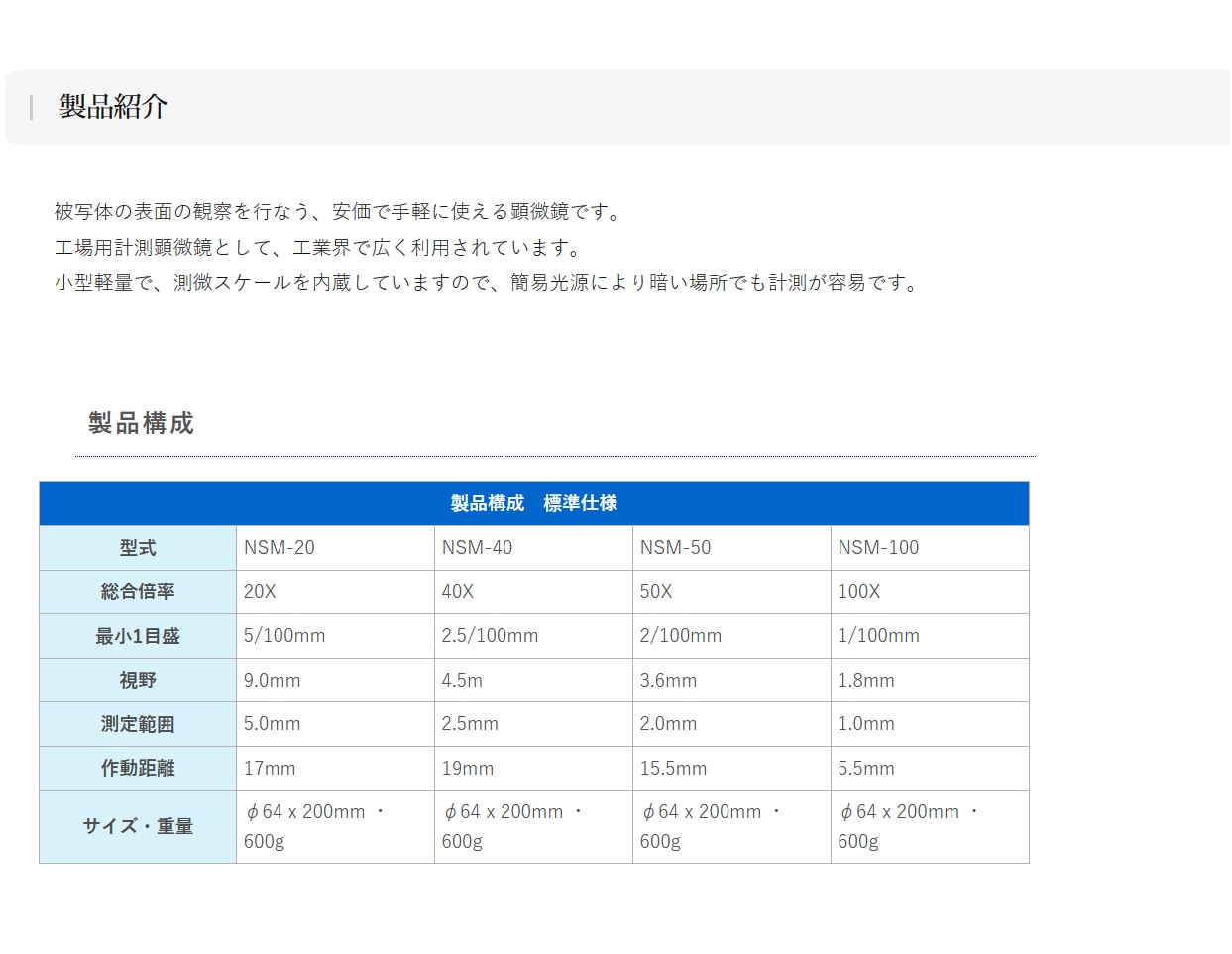Image resolution: width=1232 pixels, height=954 pixels.
Task: Select the 2.5/100mm scale cell
Action: [x=533, y=636]
